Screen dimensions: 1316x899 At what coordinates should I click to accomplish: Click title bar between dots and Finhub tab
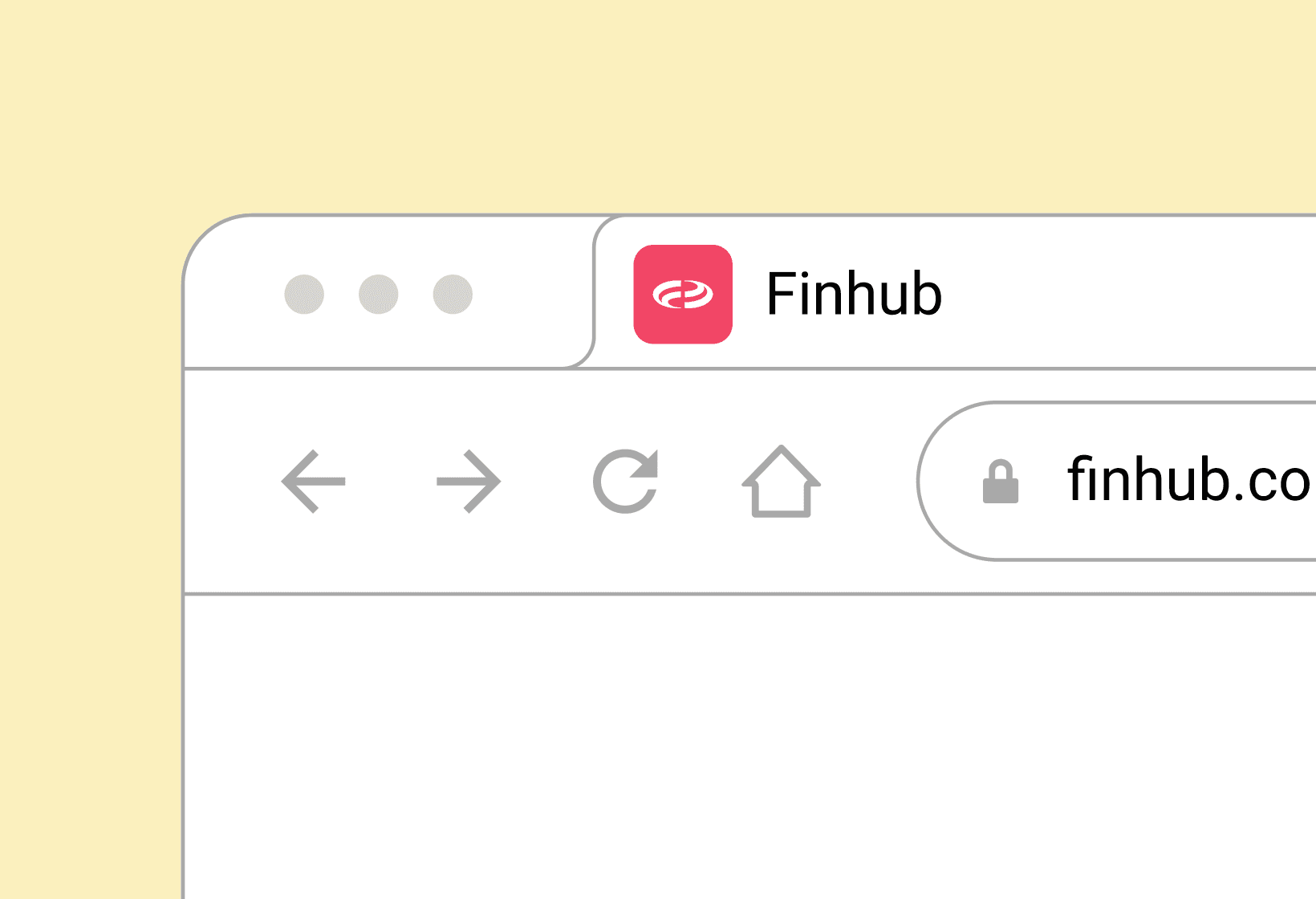(530, 295)
